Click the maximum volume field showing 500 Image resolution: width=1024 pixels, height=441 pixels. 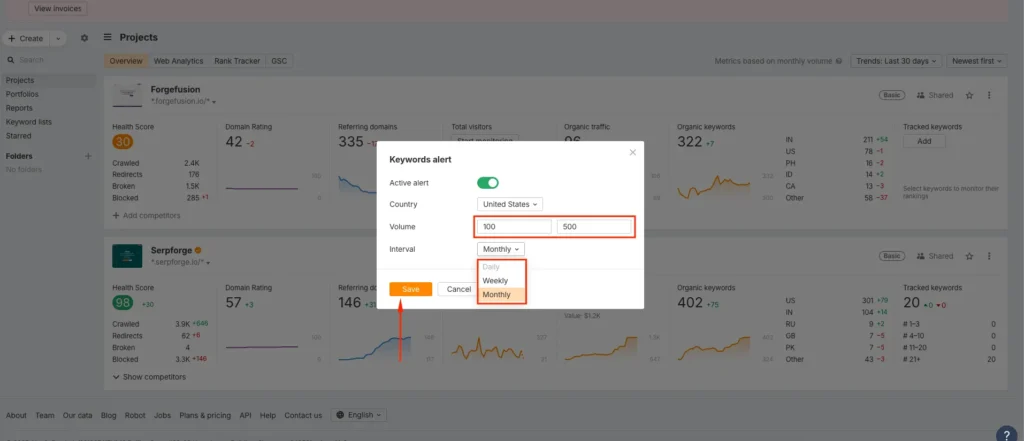click(593, 227)
